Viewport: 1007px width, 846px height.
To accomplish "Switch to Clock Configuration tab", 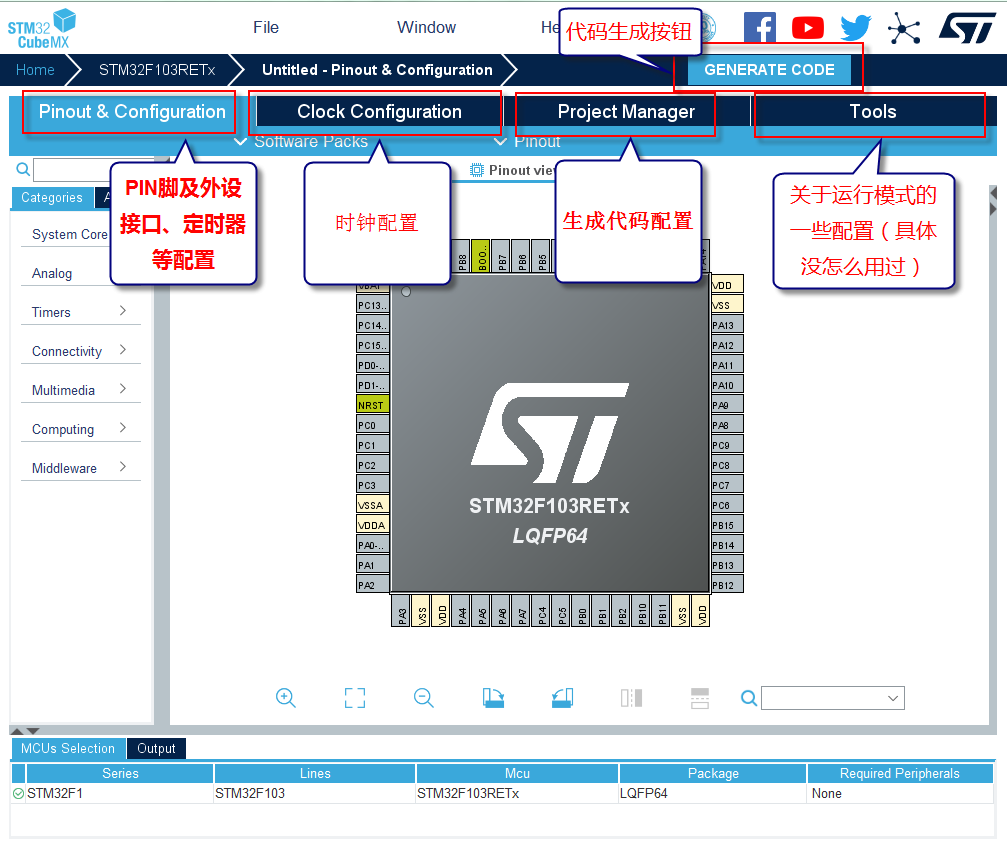I will [379, 112].
